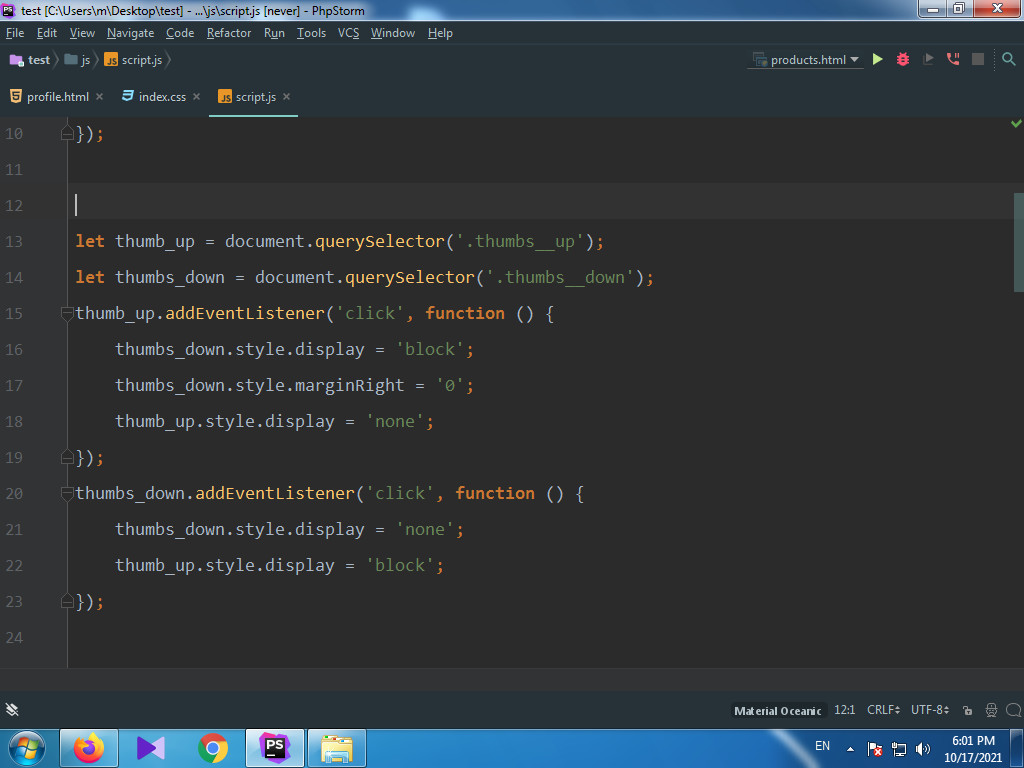The image size is (1024, 768).
Task: Show tool windows via bottom-left status icon
Action: tap(12, 710)
